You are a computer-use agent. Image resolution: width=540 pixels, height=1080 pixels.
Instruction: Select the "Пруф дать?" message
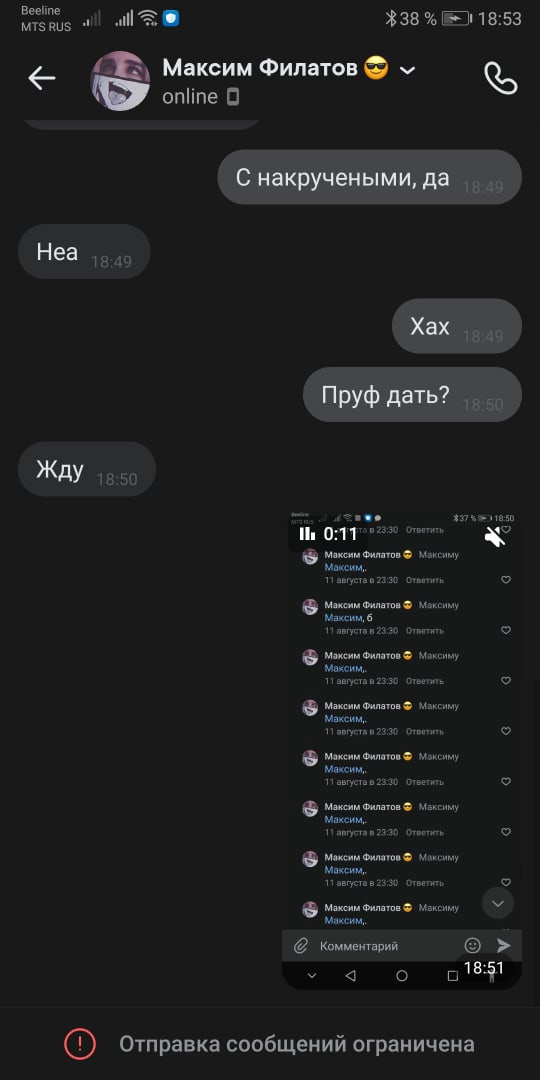(x=413, y=395)
